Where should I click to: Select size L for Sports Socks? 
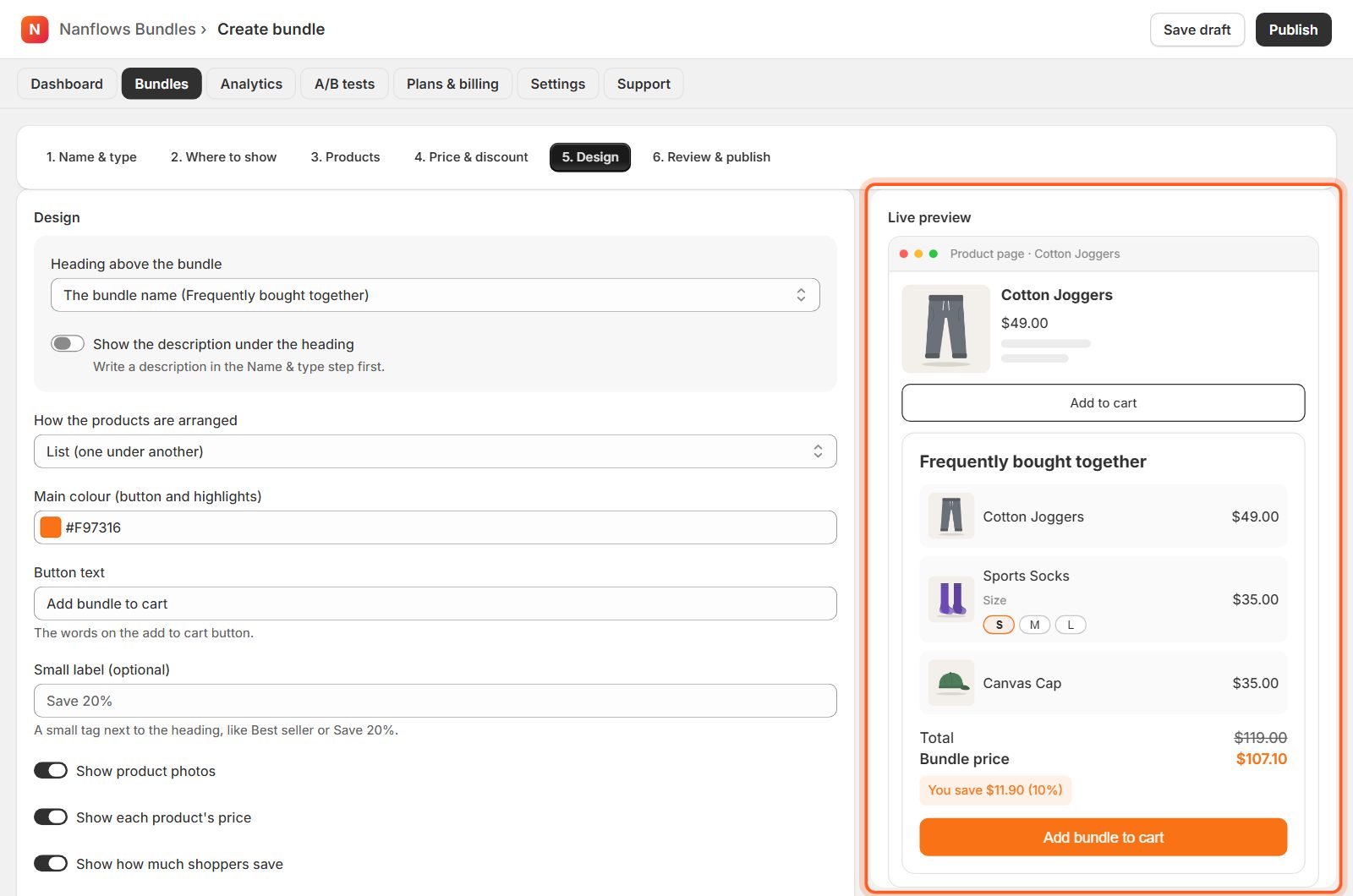[1071, 625]
